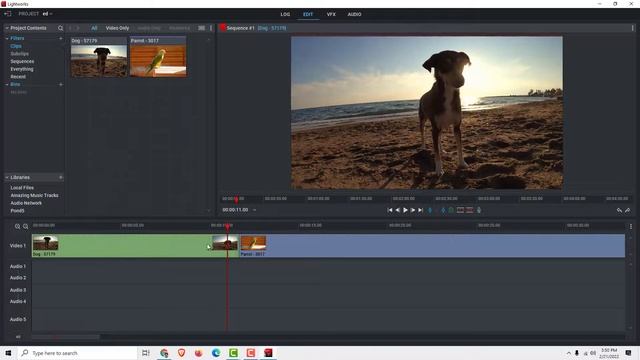The height and width of the screenshot is (360, 640).
Task: Click the Undo arrow in viewer
Action: click(619, 210)
